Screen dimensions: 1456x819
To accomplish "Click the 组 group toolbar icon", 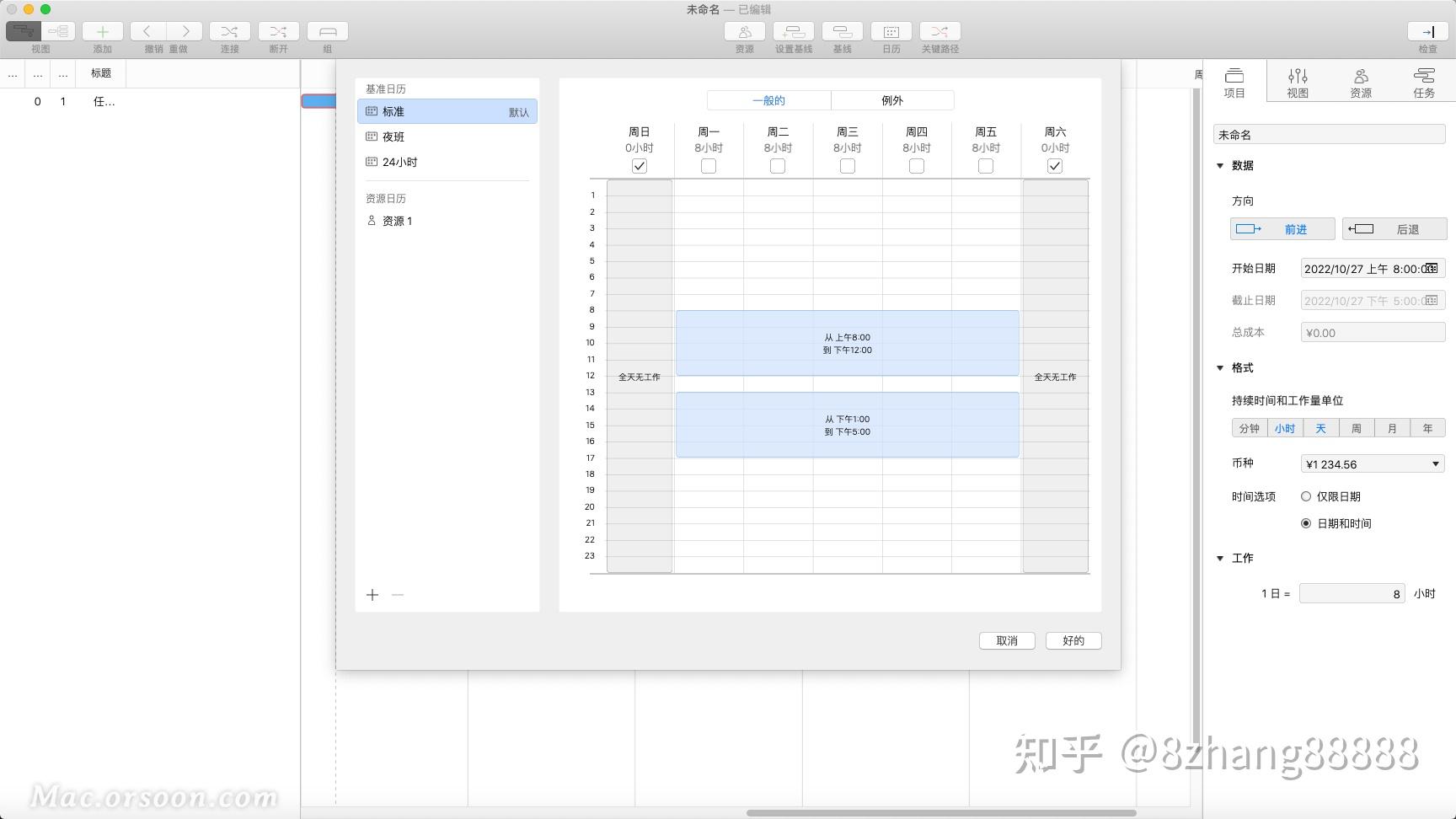I will tap(328, 31).
